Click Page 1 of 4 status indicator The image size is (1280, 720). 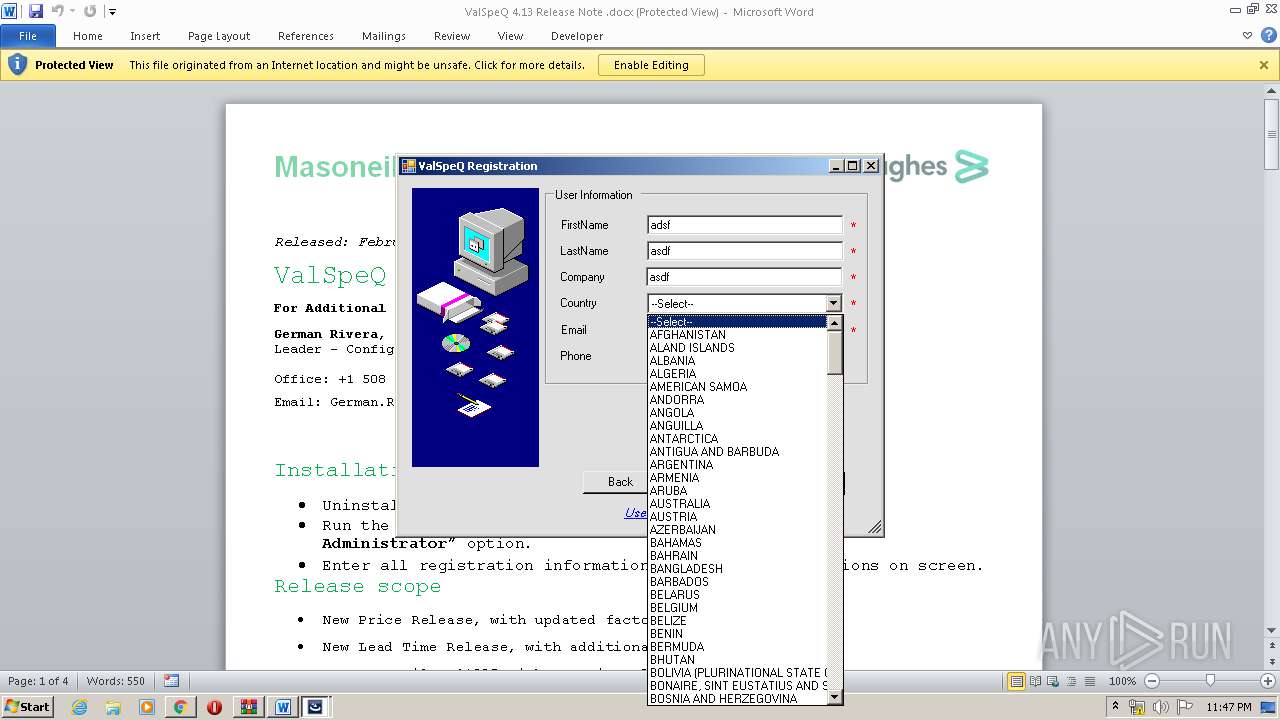pos(38,681)
